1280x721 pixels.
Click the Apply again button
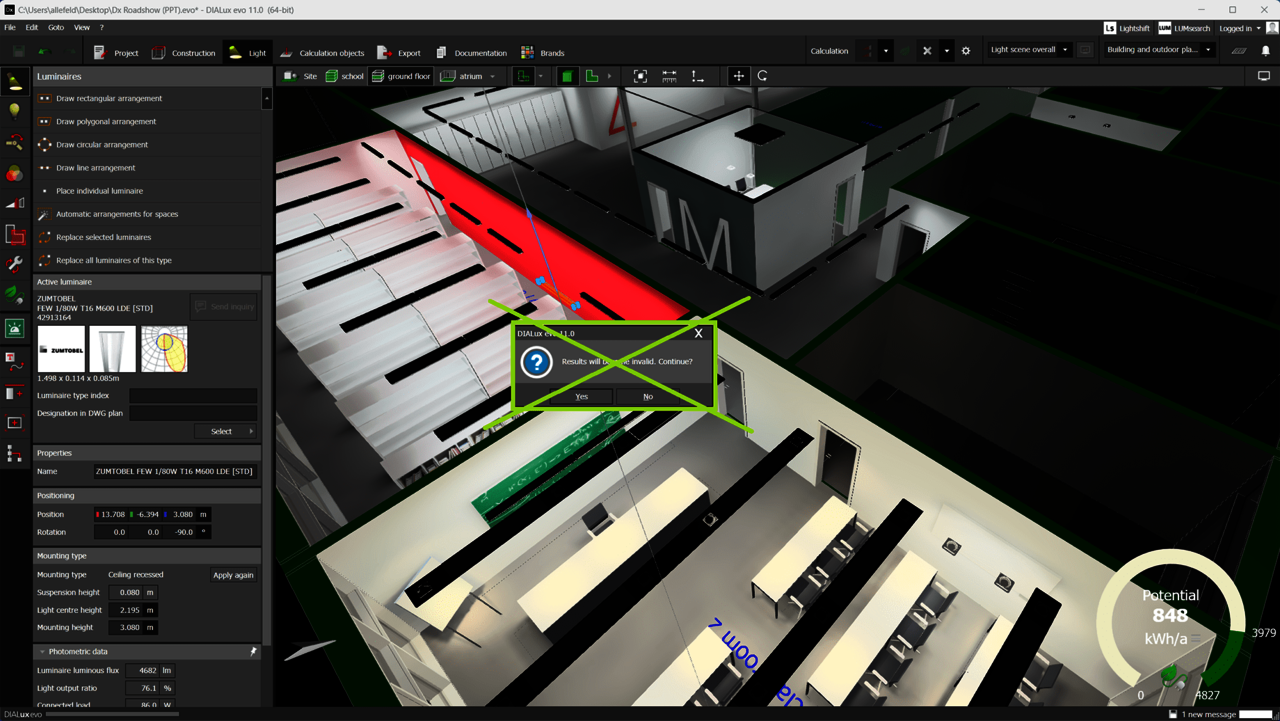click(233, 575)
